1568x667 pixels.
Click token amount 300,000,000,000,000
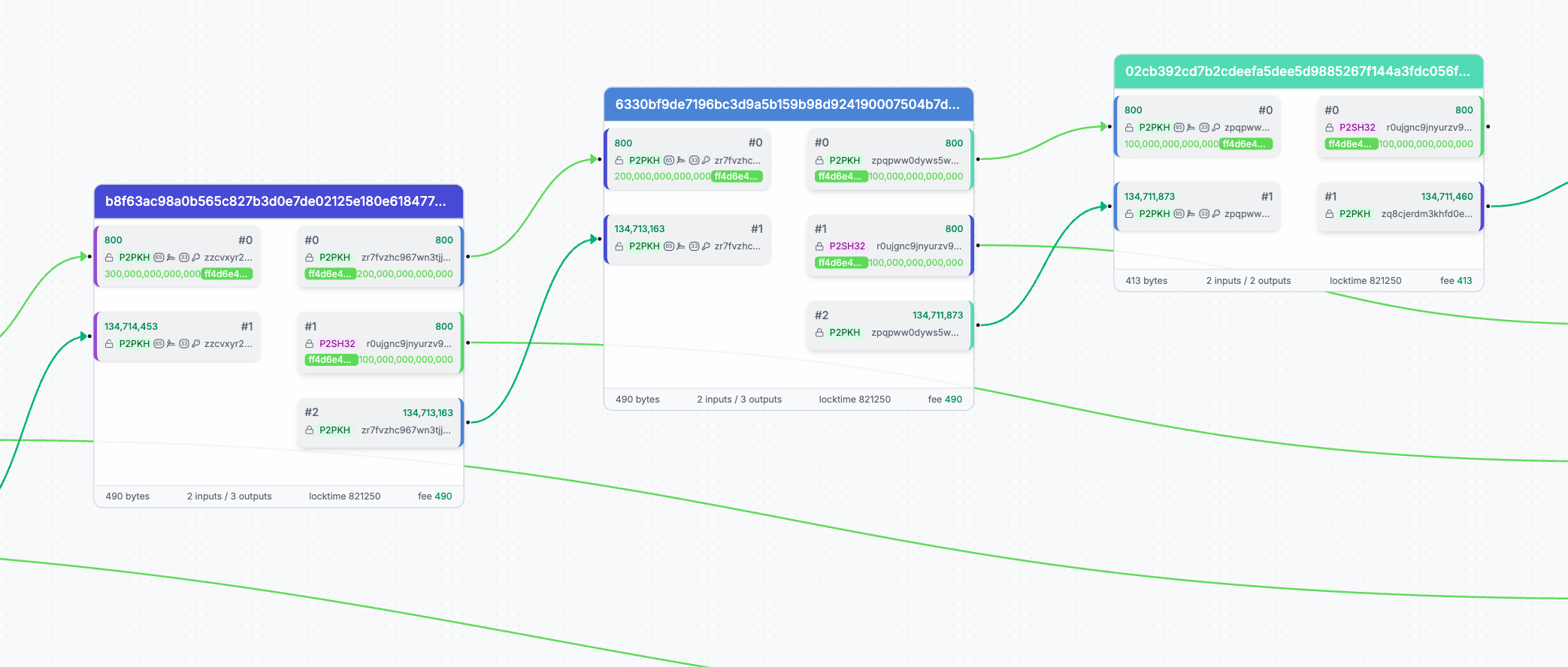pyautogui.click(x=153, y=274)
